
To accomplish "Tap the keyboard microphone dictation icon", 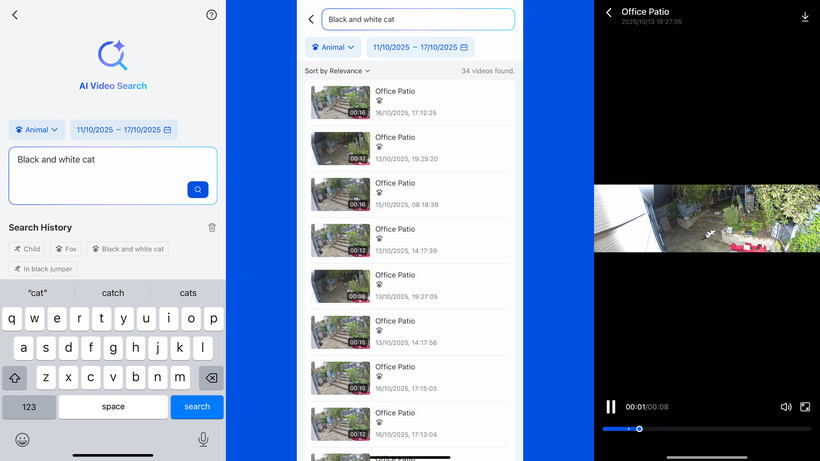I will click(203, 440).
